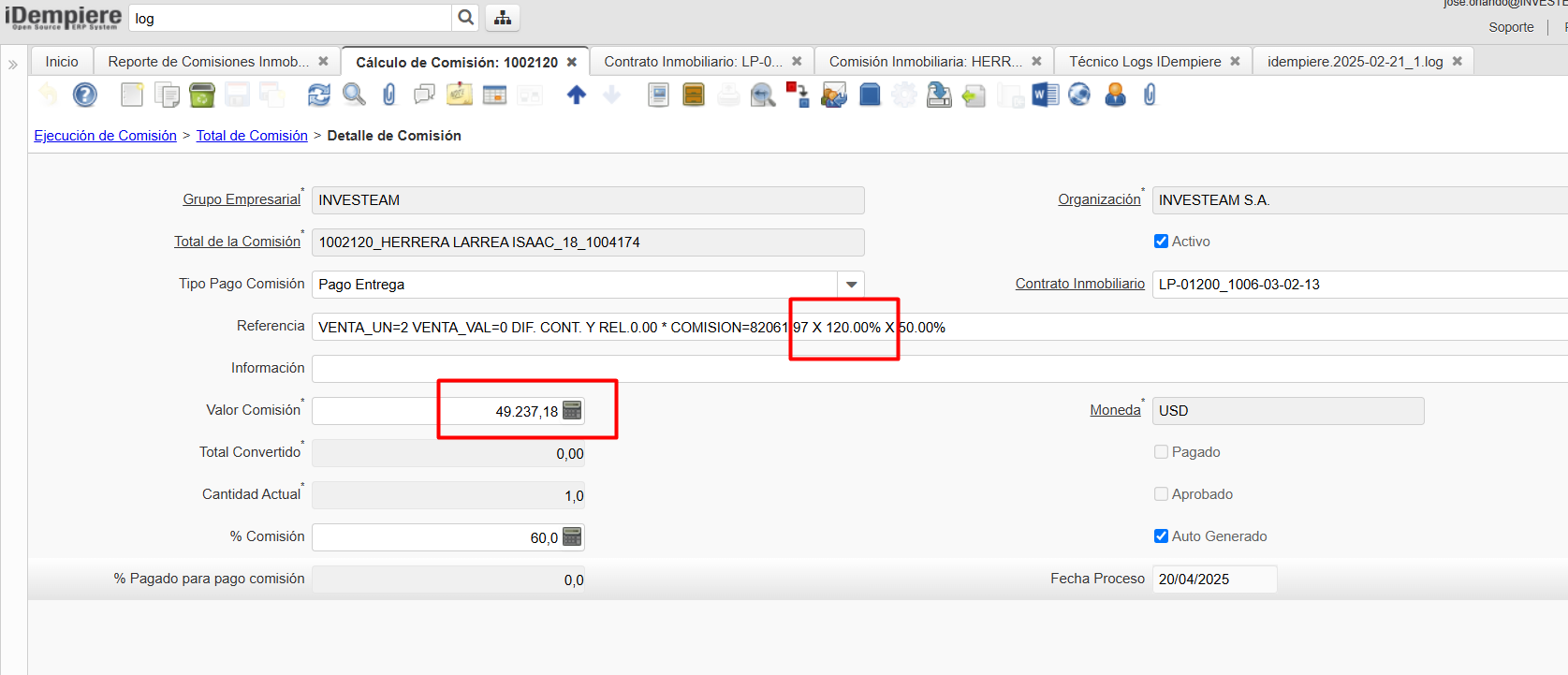1568x675 pixels.
Task: Click the green Delete record trash icon
Action: click(x=201, y=95)
